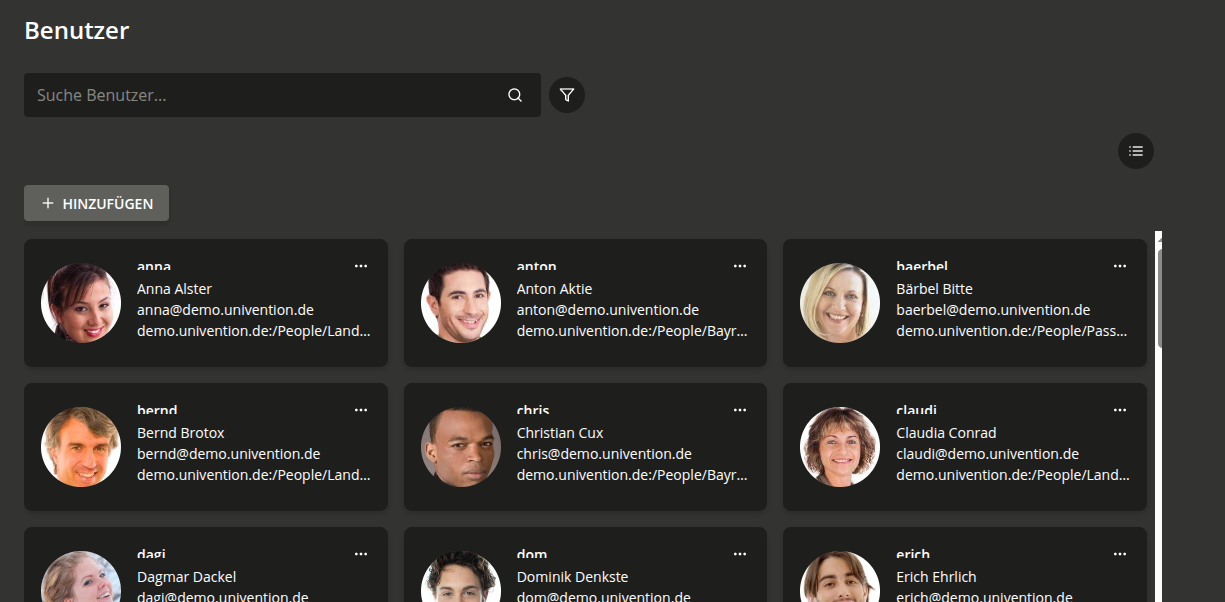Image resolution: width=1225 pixels, height=602 pixels.
Task: Open the three-dot menu for anton
Action: click(x=740, y=266)
